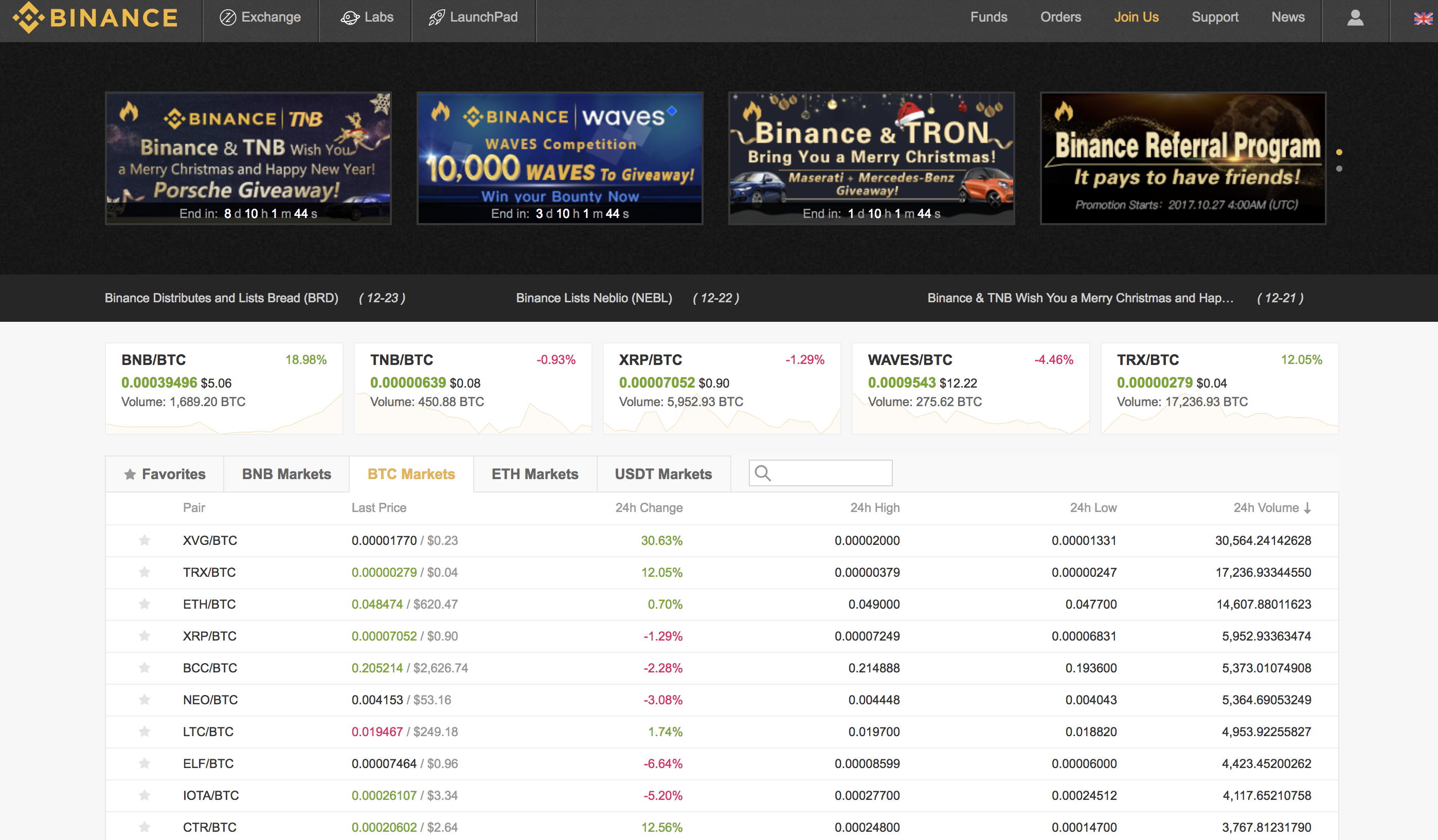Click the BNB/BTC ticker card
The height and width of the screenshot is (840, 1438).
(x=224, y=388)
